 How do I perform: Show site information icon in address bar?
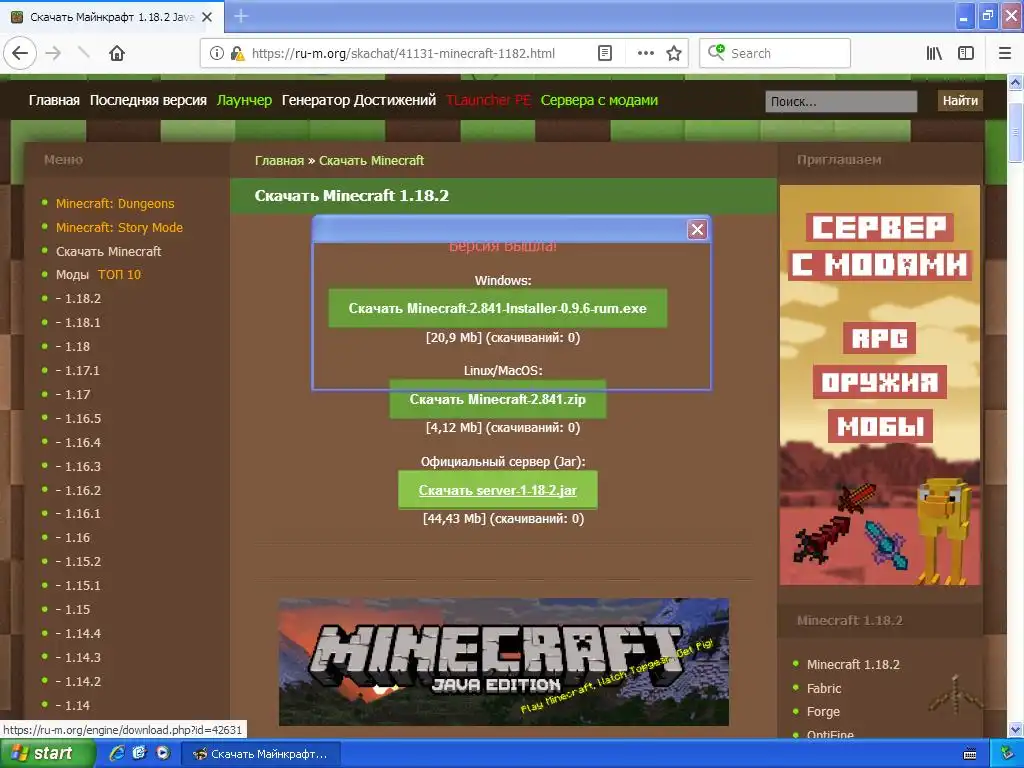pyautogui.click(x=217, y=54)
